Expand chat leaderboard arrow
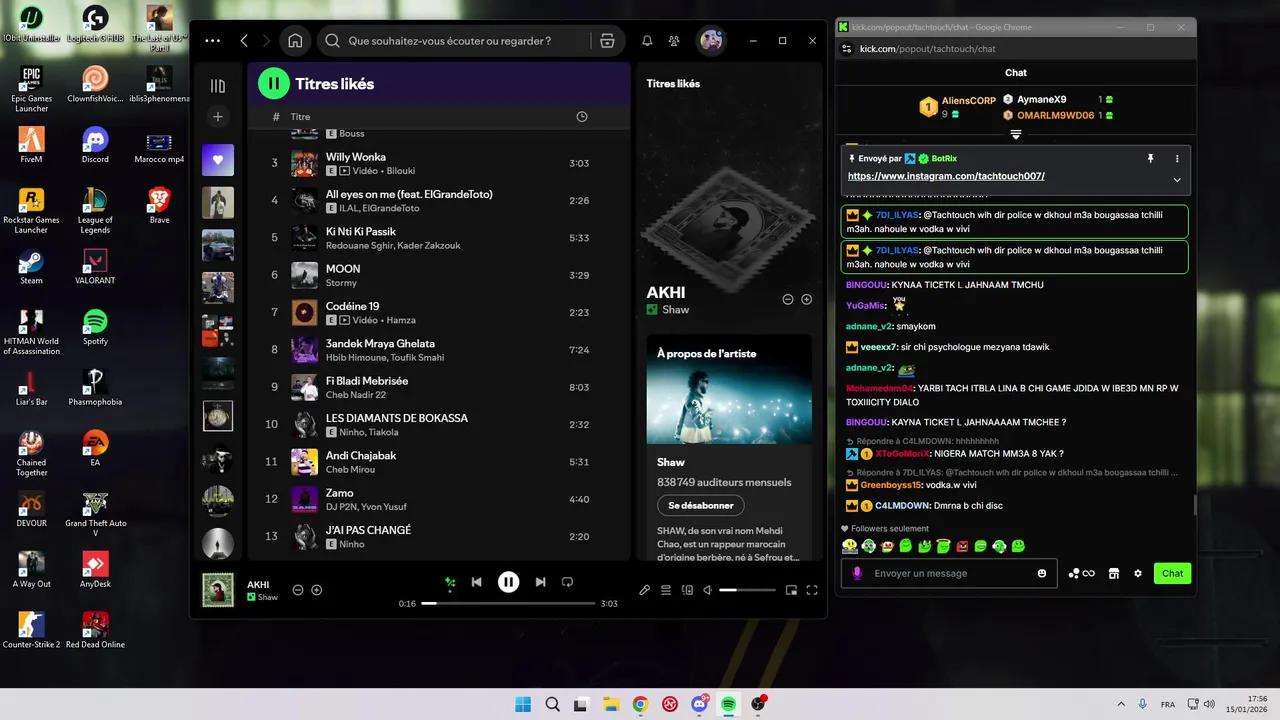Screen dimensions: 1280x720 click(x=1016, y=134)
